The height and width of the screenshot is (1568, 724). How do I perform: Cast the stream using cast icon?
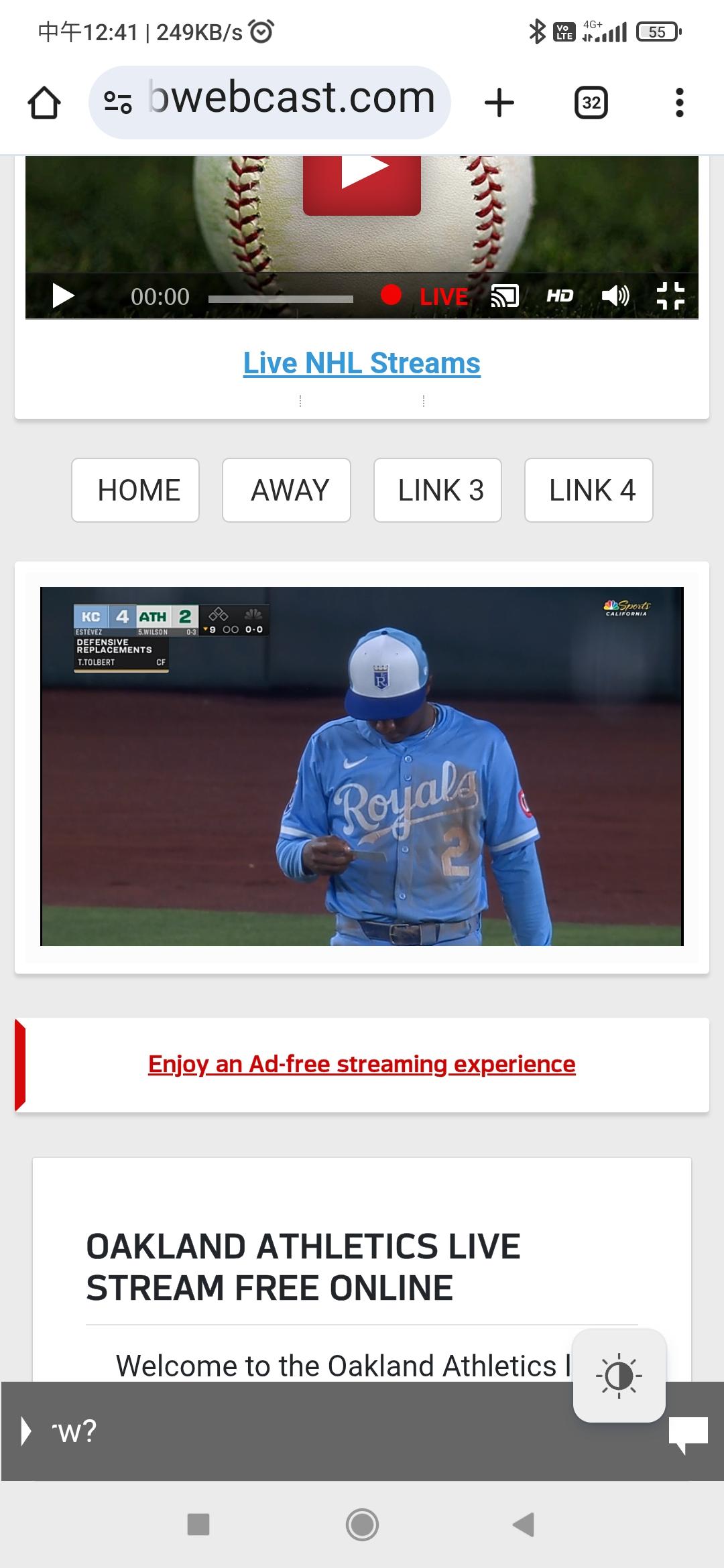[505, 296]
